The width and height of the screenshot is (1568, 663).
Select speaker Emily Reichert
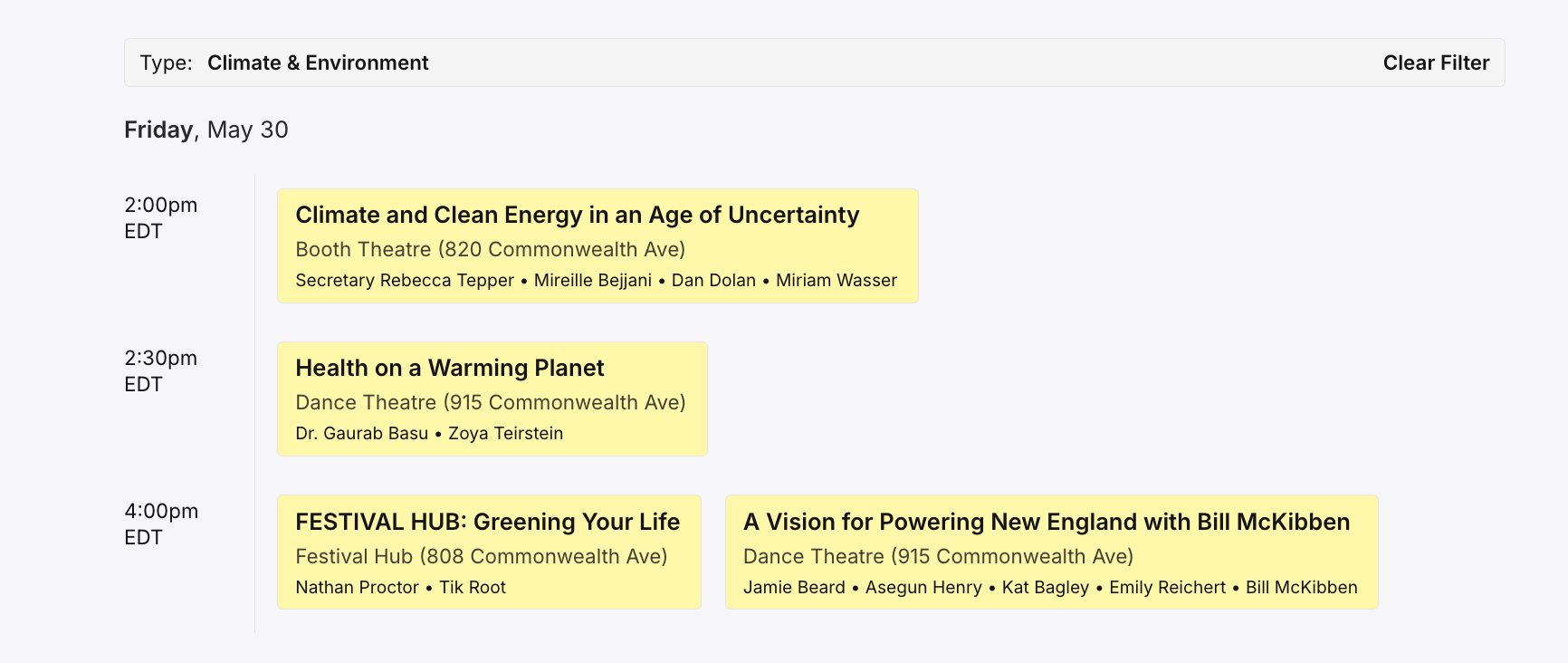pyautogui.click(x=1167, y=588)
